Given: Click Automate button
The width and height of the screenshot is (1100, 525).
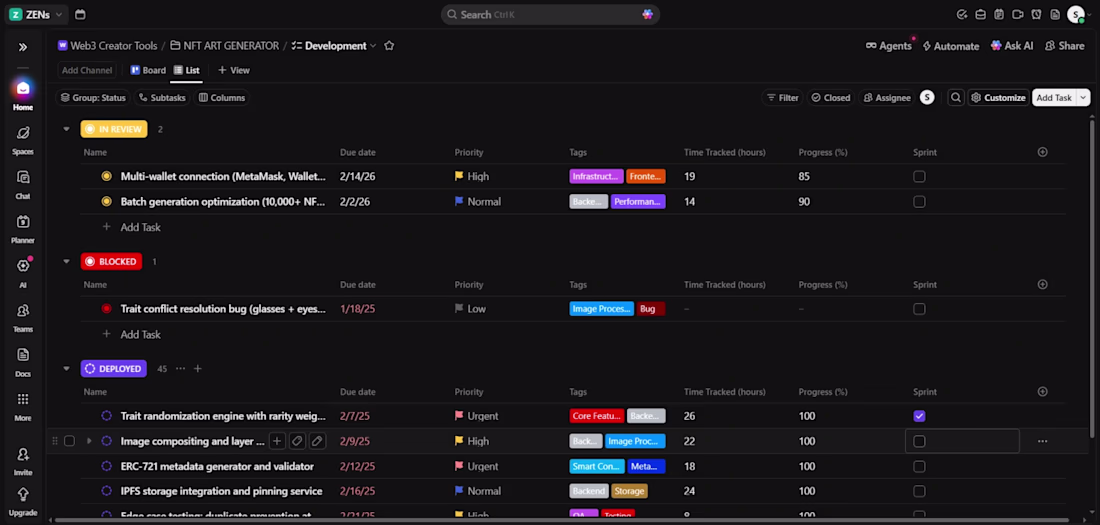Looking at the screenshot, I should click(951, 46).
